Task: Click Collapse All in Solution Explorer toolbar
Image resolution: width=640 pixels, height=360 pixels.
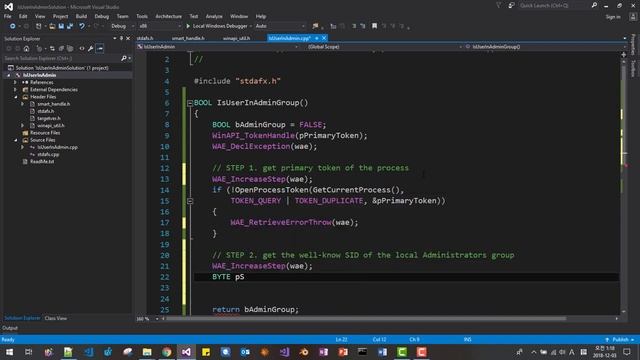Action: [61, 49]
